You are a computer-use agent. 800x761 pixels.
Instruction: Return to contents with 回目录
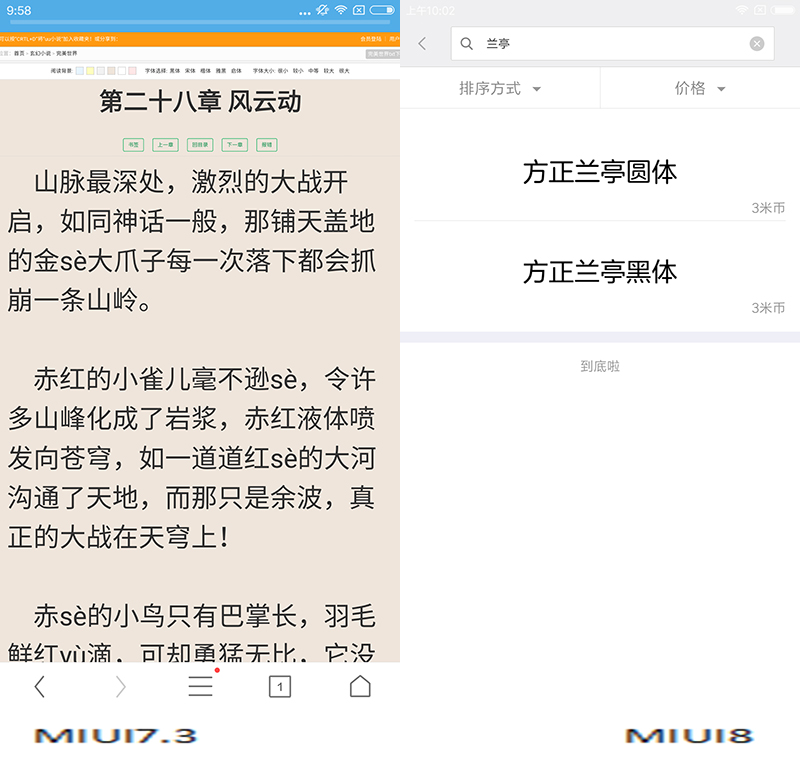pos(200,145)
